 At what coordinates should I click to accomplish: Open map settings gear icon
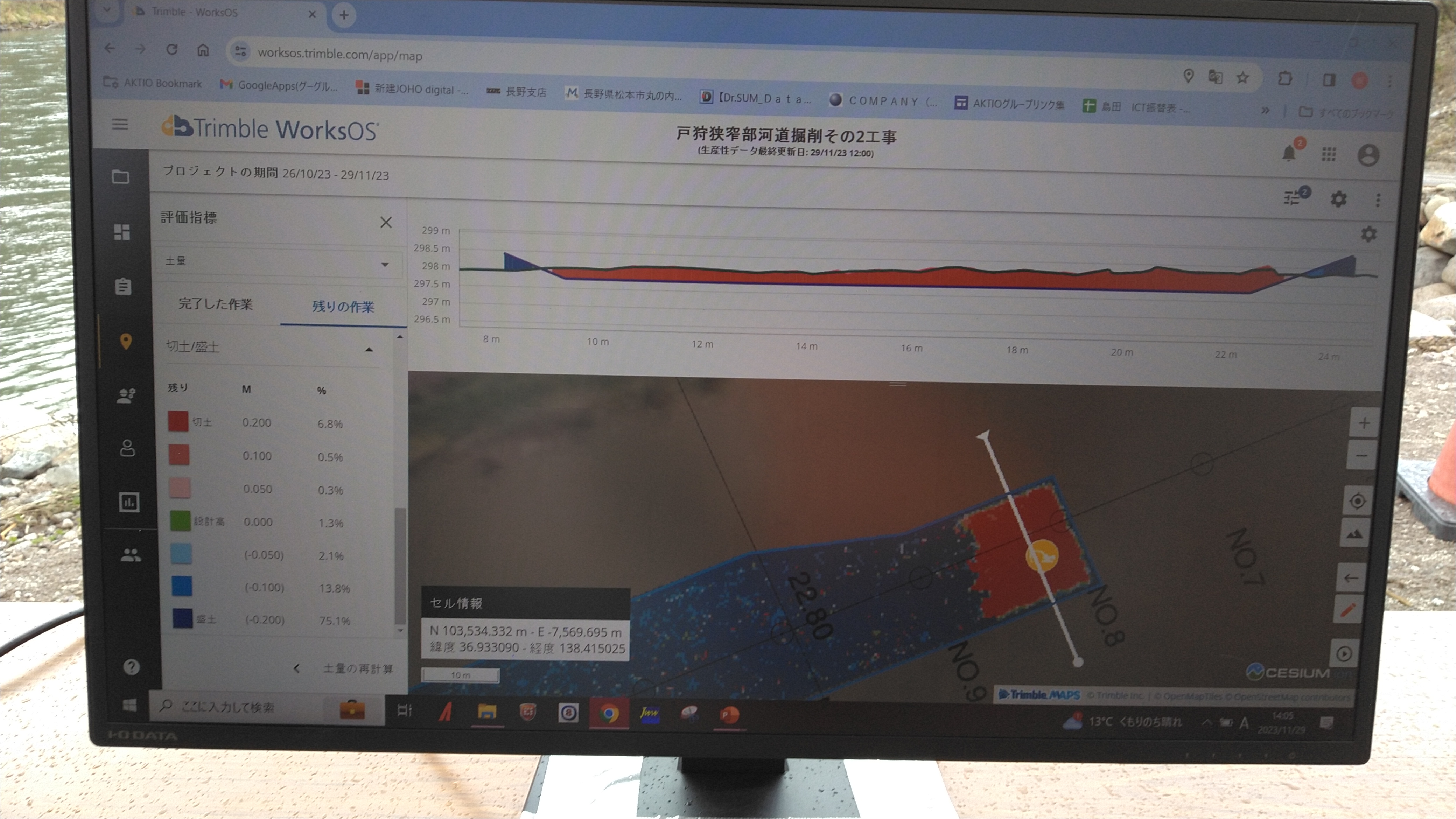pyautogui.click(x=1338, y=199)
